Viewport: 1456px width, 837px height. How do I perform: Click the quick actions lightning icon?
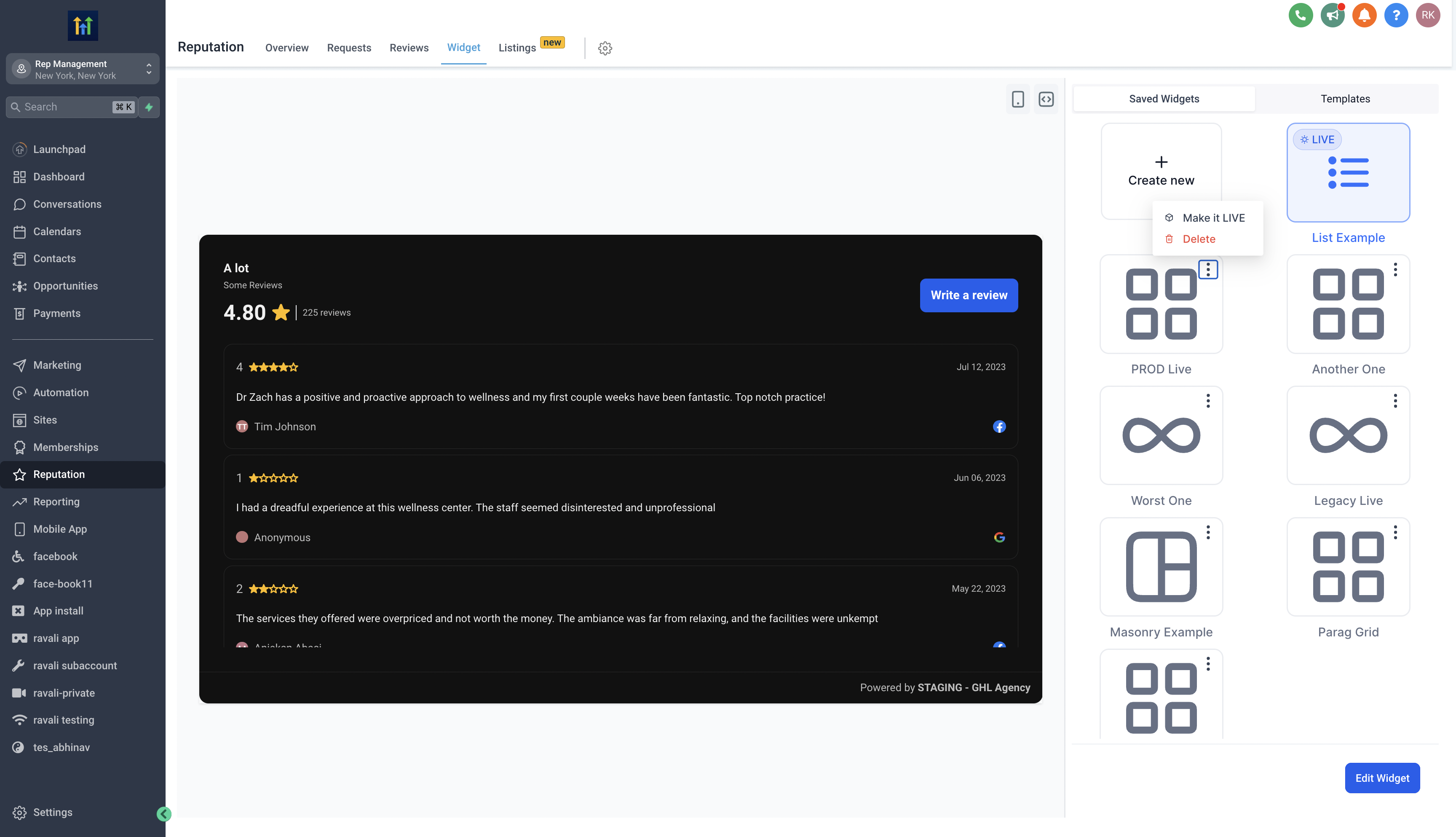click(x=149, y=107)
